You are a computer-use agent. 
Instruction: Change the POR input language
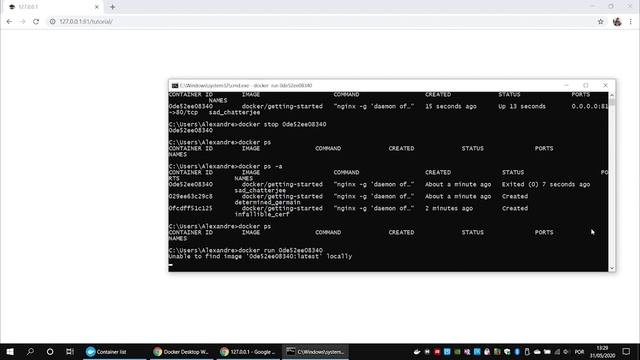tap(579, 352)
